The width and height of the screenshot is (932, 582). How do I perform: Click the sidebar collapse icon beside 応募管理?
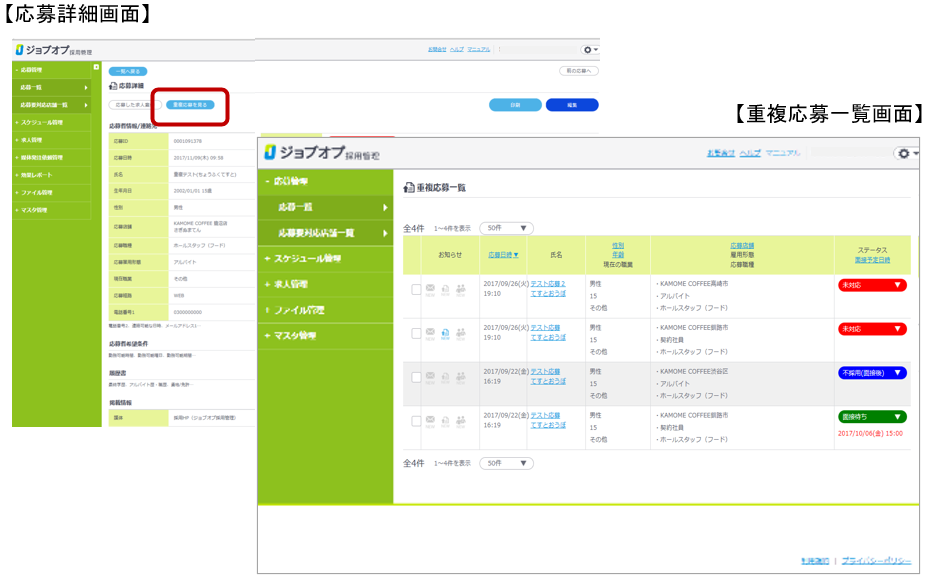(95, 67)
